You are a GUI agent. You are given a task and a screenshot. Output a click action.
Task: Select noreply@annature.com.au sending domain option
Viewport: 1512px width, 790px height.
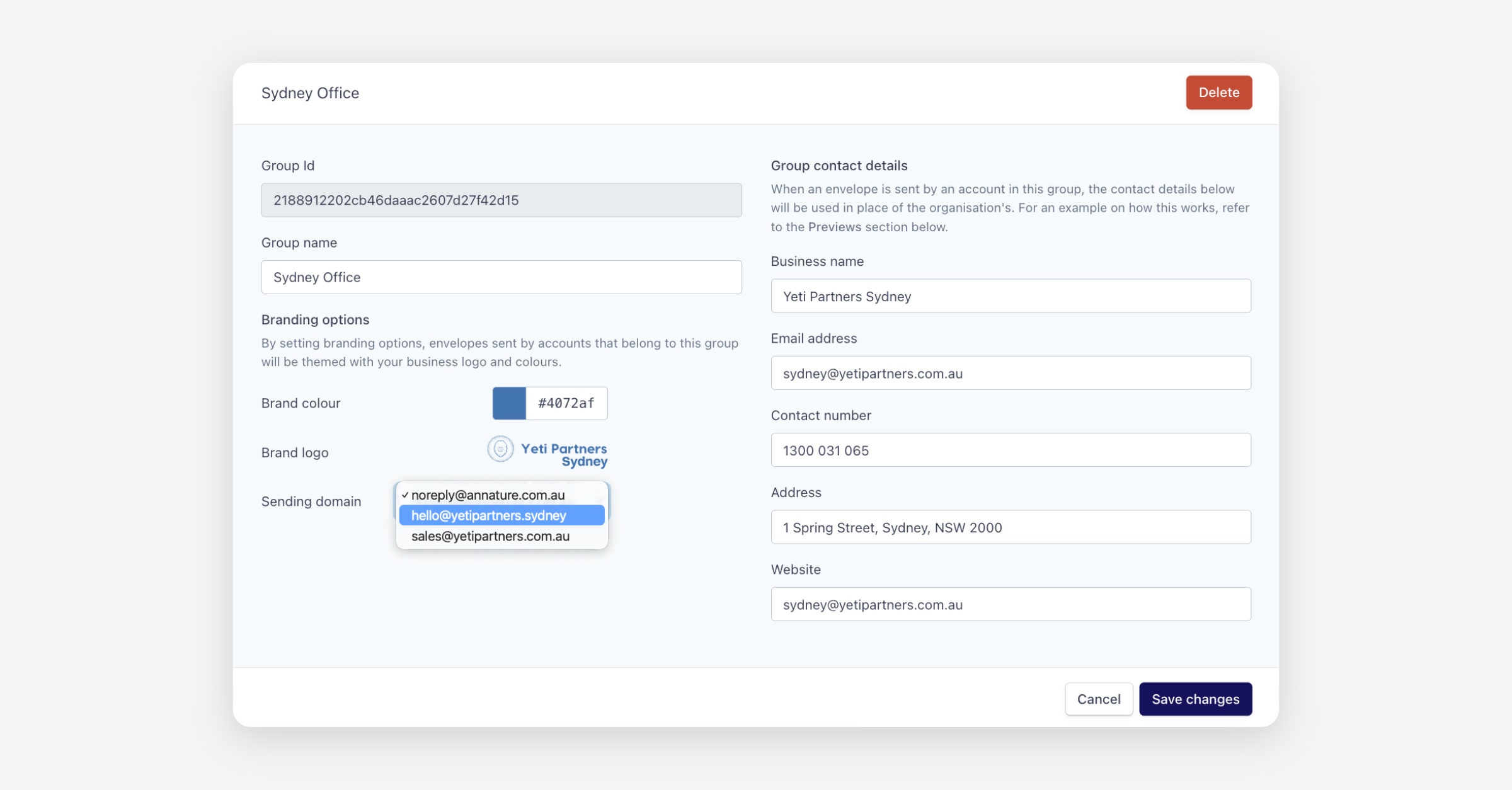pyautogui.click(x=488, y=495)
